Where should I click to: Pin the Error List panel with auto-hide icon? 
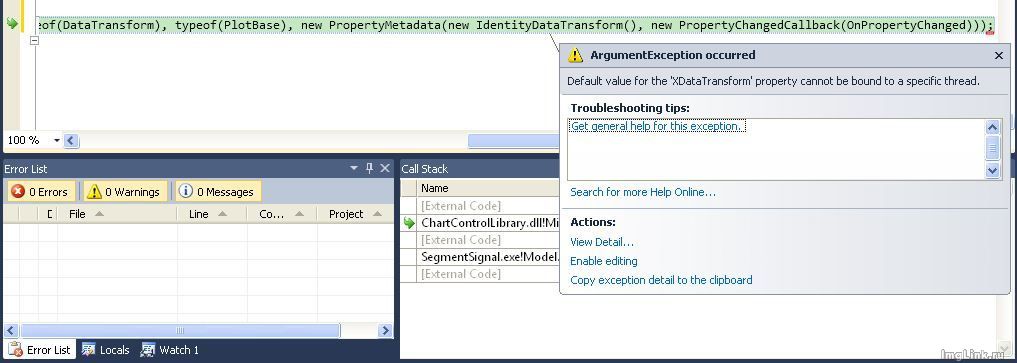coord(369,169)
